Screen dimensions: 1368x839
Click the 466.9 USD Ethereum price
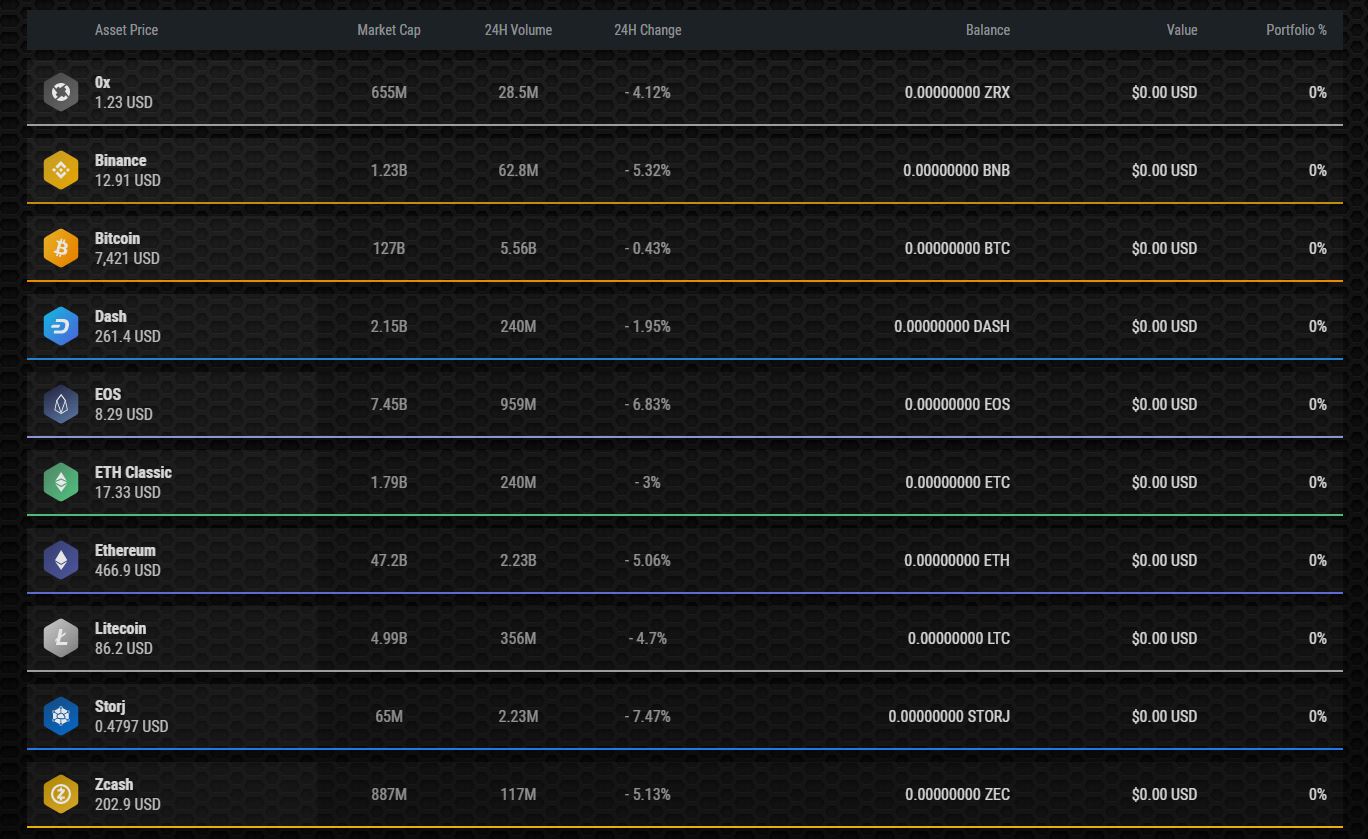tap(128, 570)
